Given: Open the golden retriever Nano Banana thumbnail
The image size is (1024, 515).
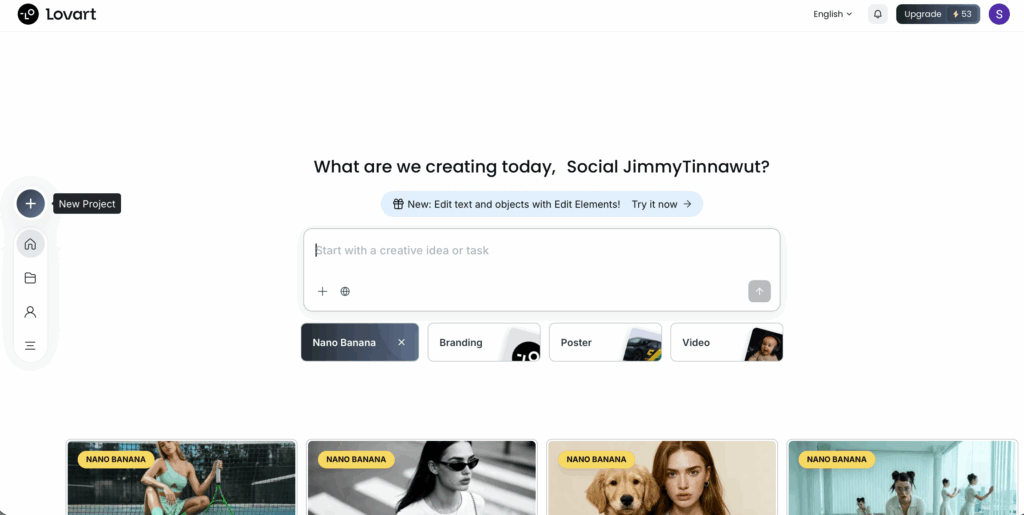Looking at the screenshot, I should tap(662, 478).
